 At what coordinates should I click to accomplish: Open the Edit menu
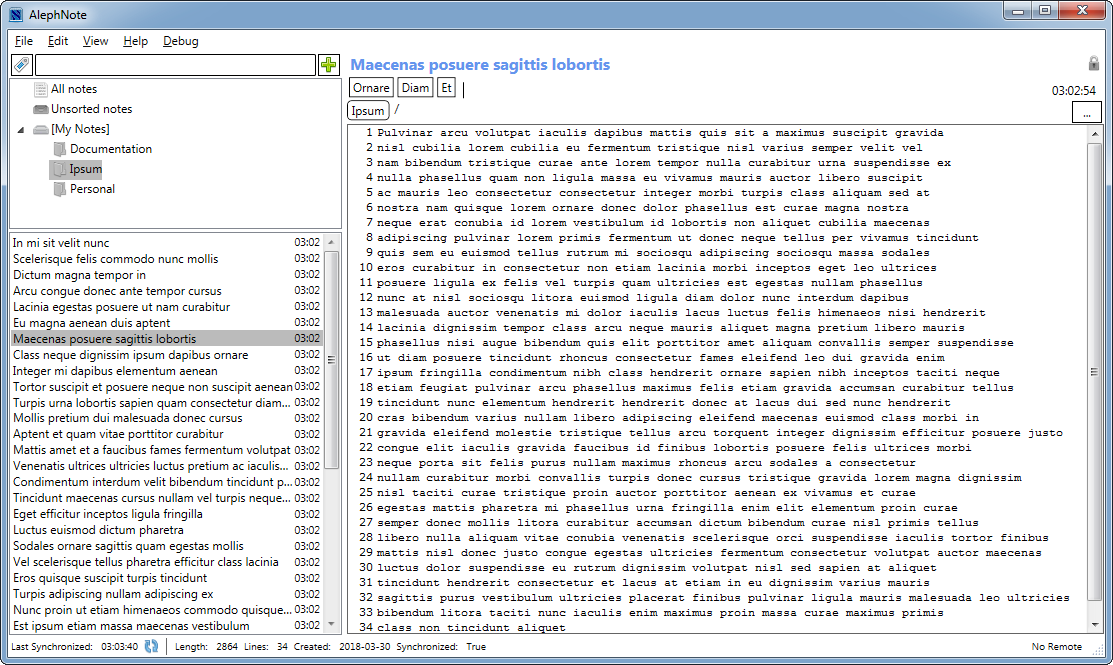point(57,41)
